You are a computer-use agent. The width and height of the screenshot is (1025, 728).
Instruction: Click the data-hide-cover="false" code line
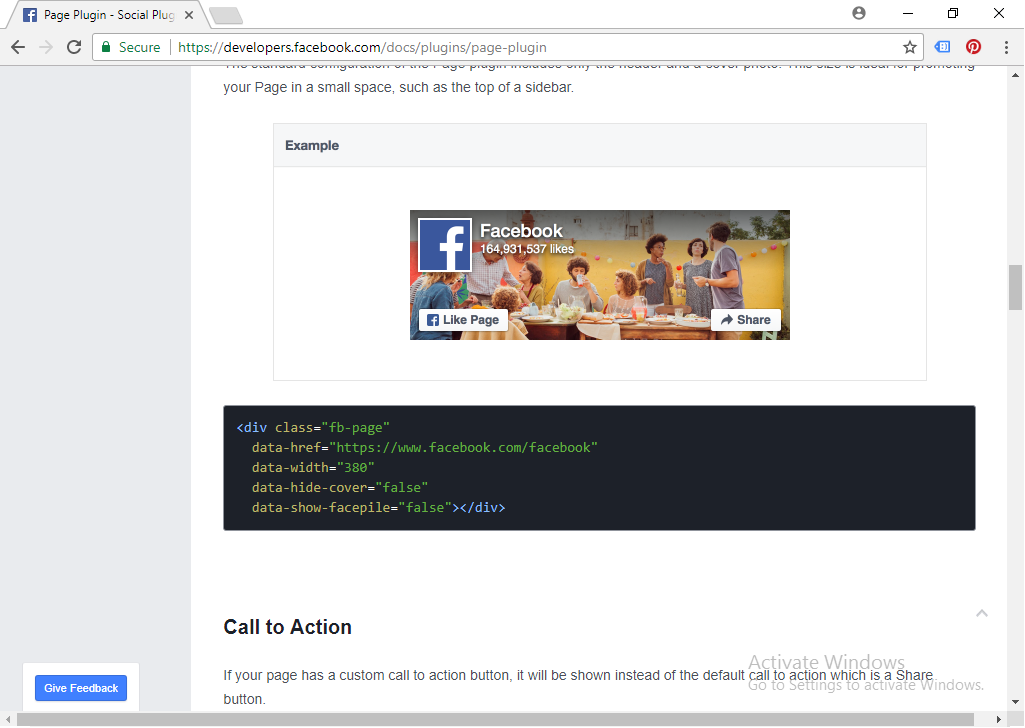click(340, 488)
